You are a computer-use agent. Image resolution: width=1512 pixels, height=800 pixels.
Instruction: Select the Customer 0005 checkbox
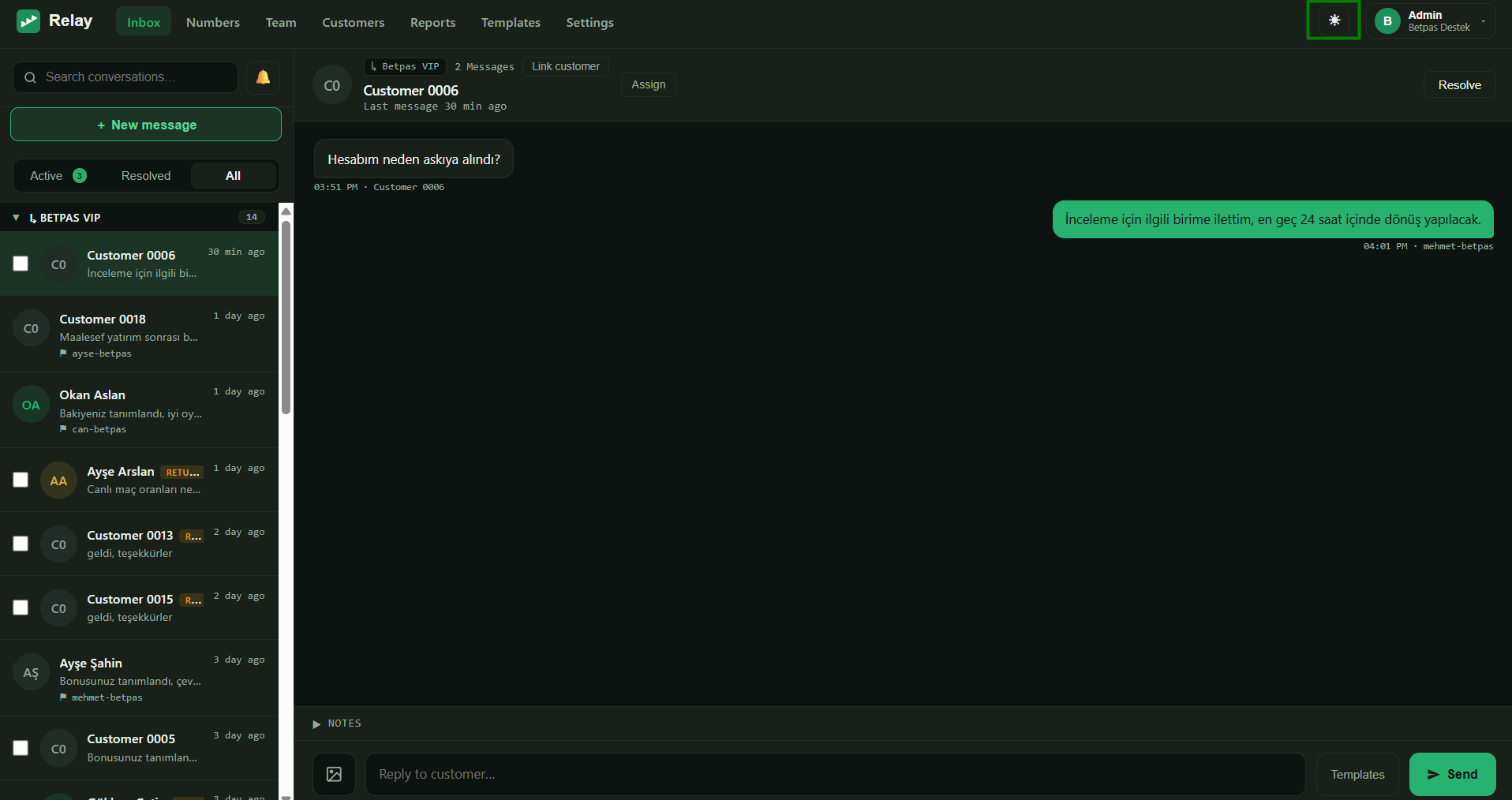coord(21,748)
